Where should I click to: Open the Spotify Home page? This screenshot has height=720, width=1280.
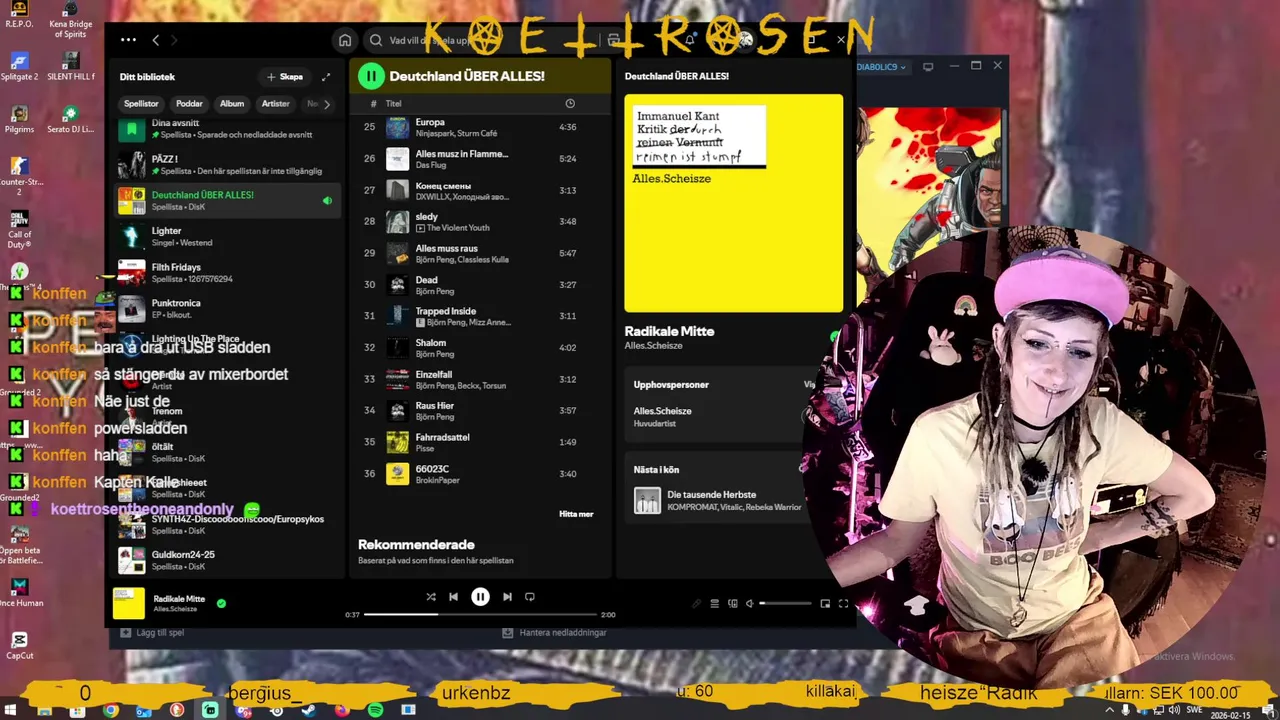tap(345, 40)
